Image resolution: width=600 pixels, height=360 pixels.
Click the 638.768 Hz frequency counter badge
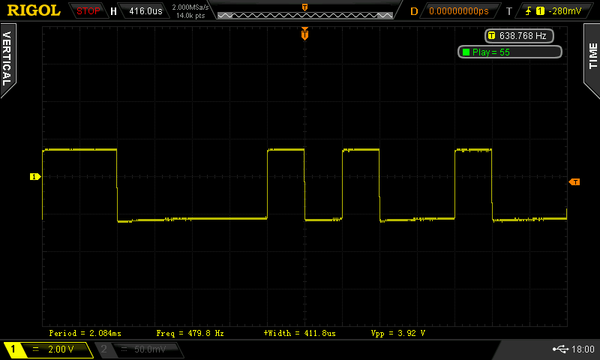pos(519,36)
